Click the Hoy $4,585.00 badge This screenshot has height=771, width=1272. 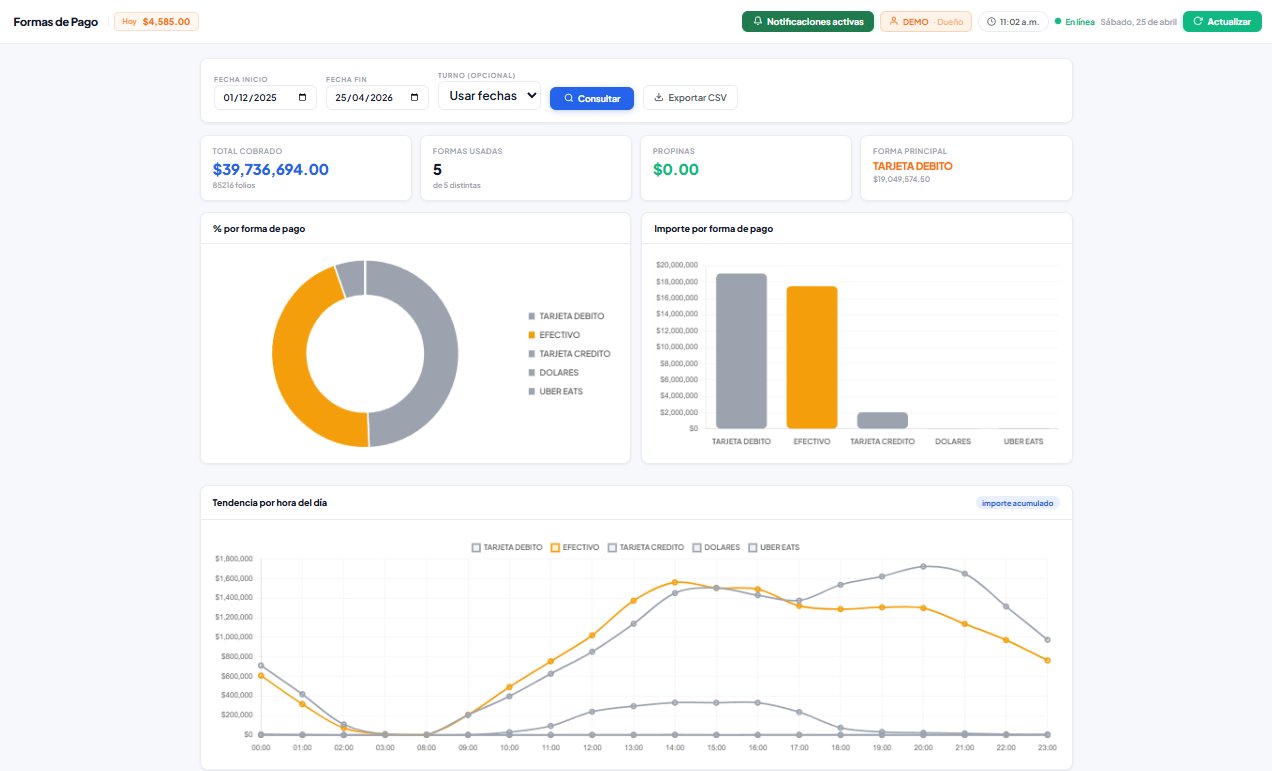[x=156, y=21]
